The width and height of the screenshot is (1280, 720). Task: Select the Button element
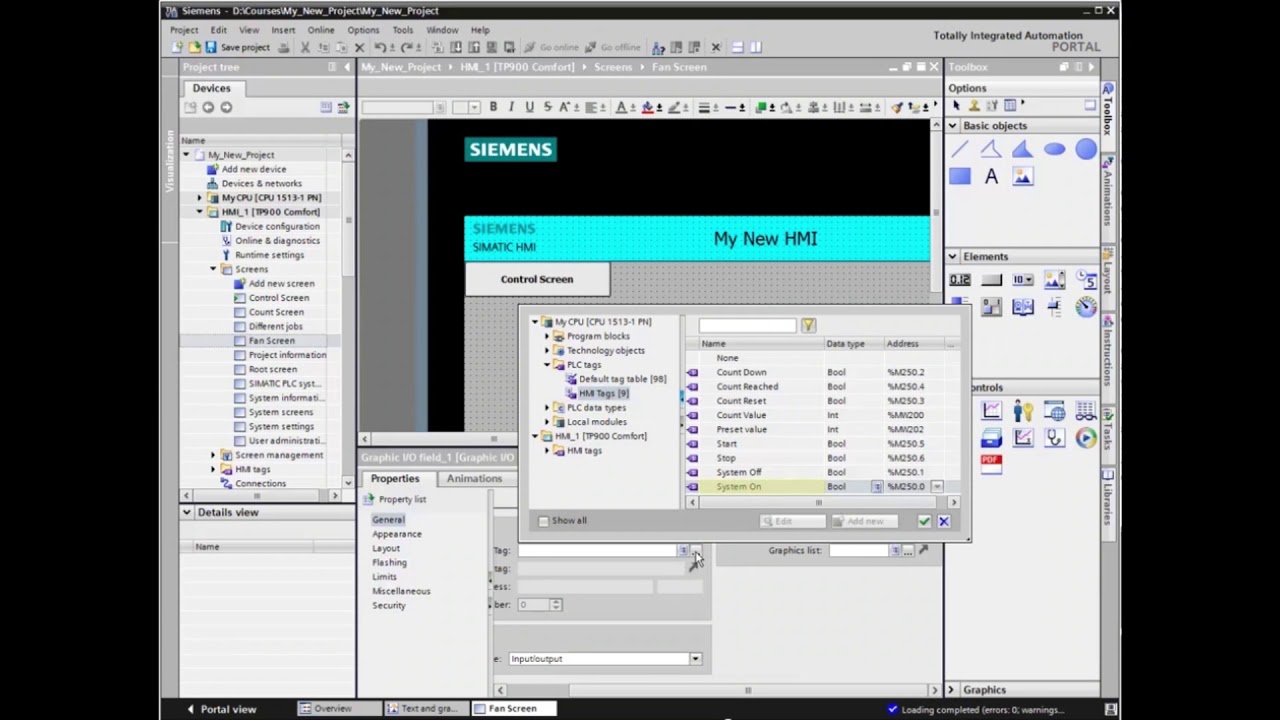(991, 280)
